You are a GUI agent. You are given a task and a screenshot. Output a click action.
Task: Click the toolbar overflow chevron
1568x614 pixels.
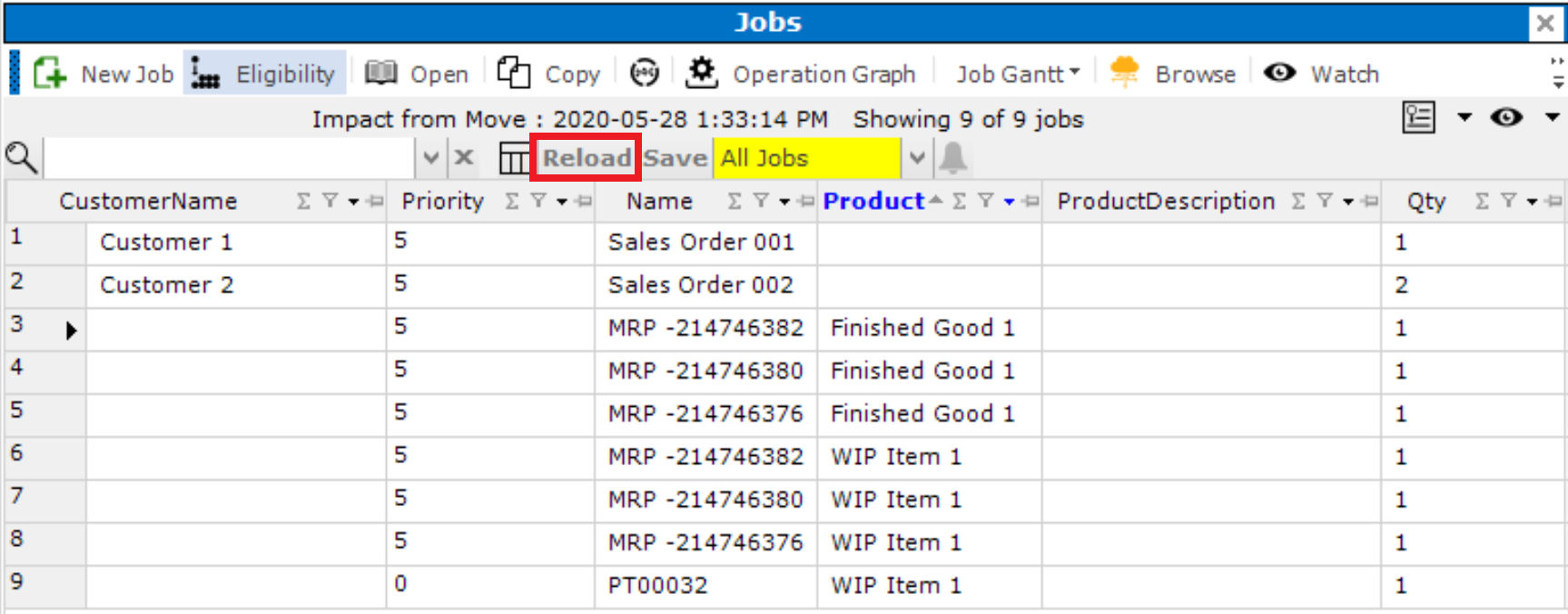click(1558, 73)
